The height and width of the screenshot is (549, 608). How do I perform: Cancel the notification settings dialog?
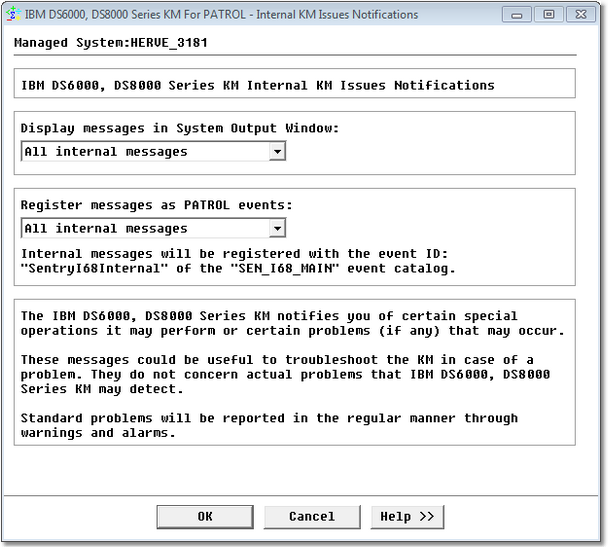311,517
